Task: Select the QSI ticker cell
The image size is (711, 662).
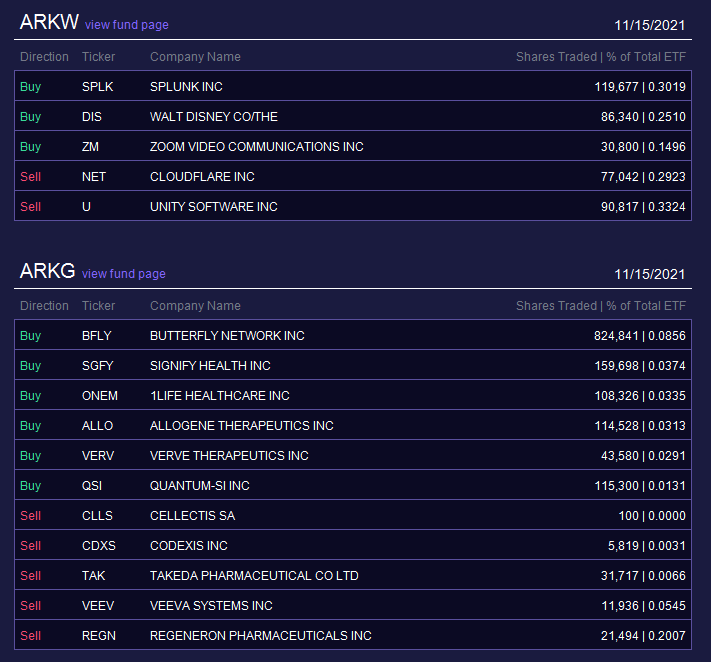Action: pos(92,486)
